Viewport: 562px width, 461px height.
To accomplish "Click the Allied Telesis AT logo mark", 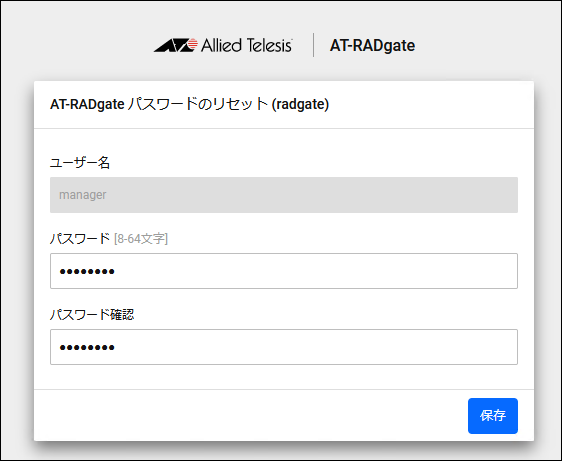I will click(176, 45).
